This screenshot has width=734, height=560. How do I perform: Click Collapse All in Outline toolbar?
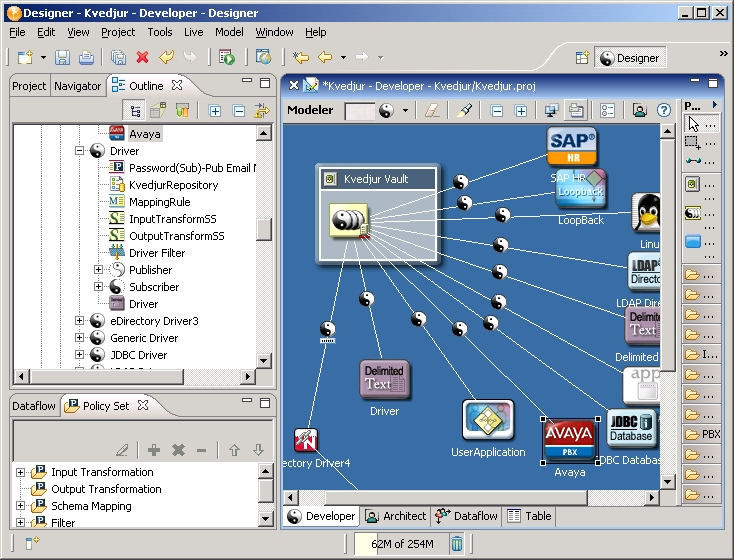(239, 111)
